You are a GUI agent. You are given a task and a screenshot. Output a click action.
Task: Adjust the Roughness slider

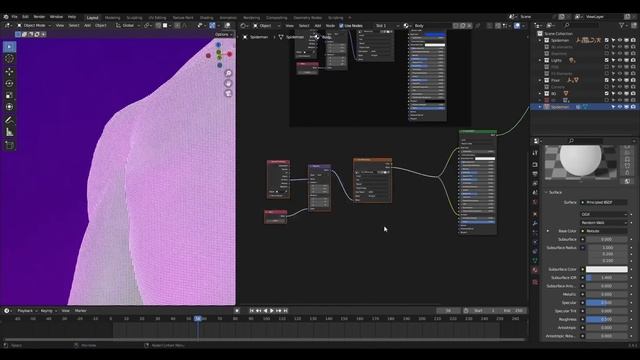(607, 319)
